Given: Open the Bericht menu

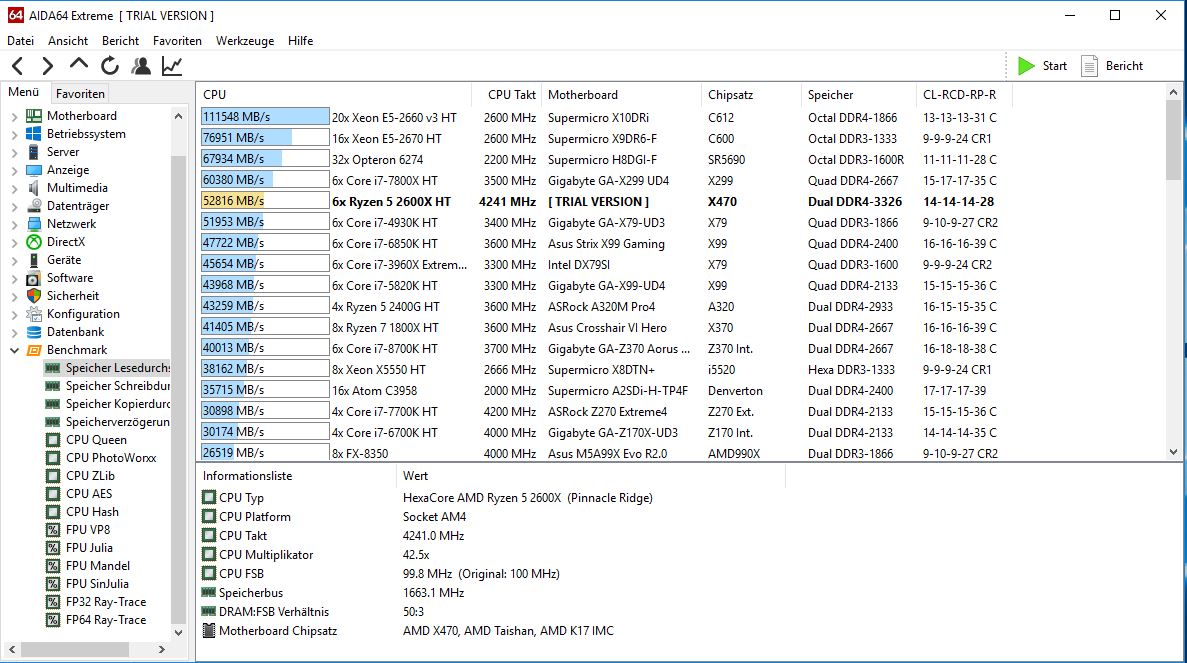Looking at the screenshot, I should point(120,41).
